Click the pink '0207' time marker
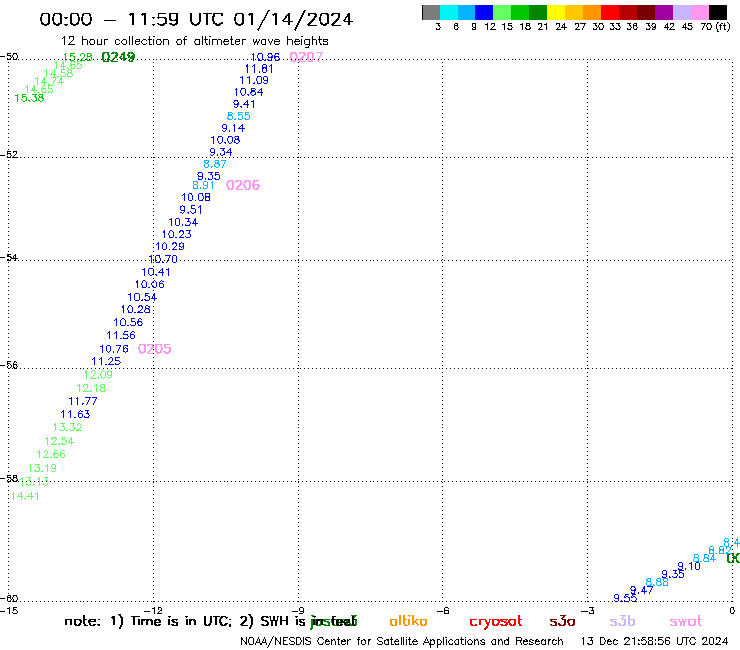Screen dimensions: 740x650 [306, 57]
